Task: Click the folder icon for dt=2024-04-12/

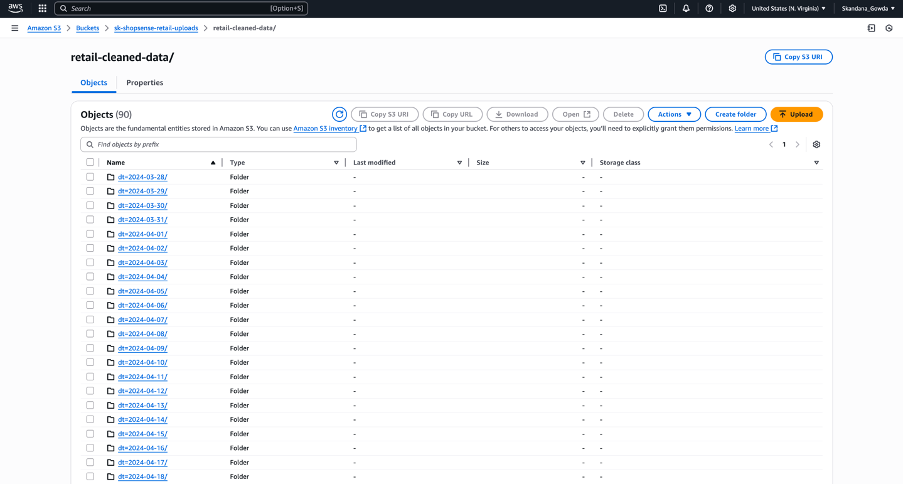Action: point(111,391)
